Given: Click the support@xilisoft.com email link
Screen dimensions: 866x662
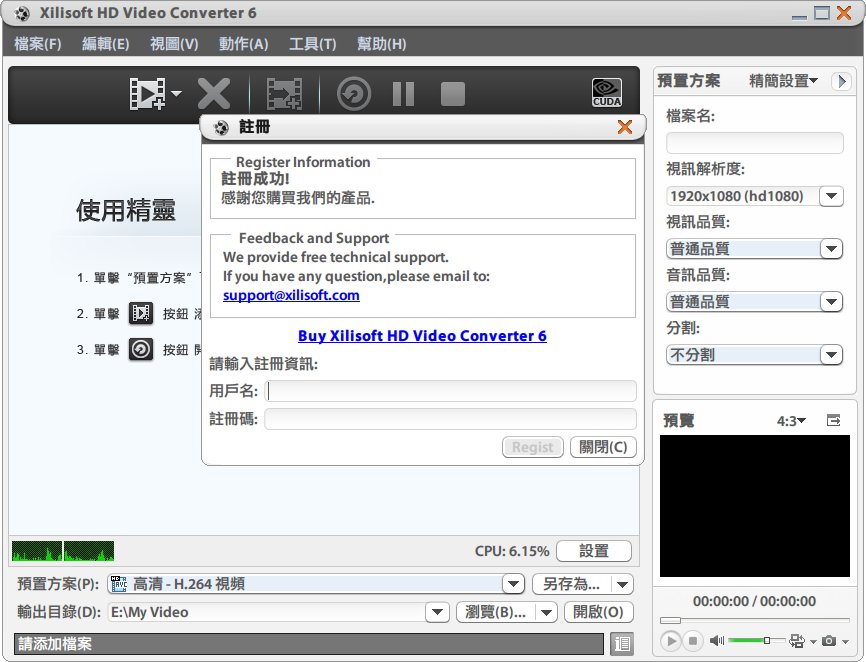Looking at the screenshot, I should [x=291, y=295].
